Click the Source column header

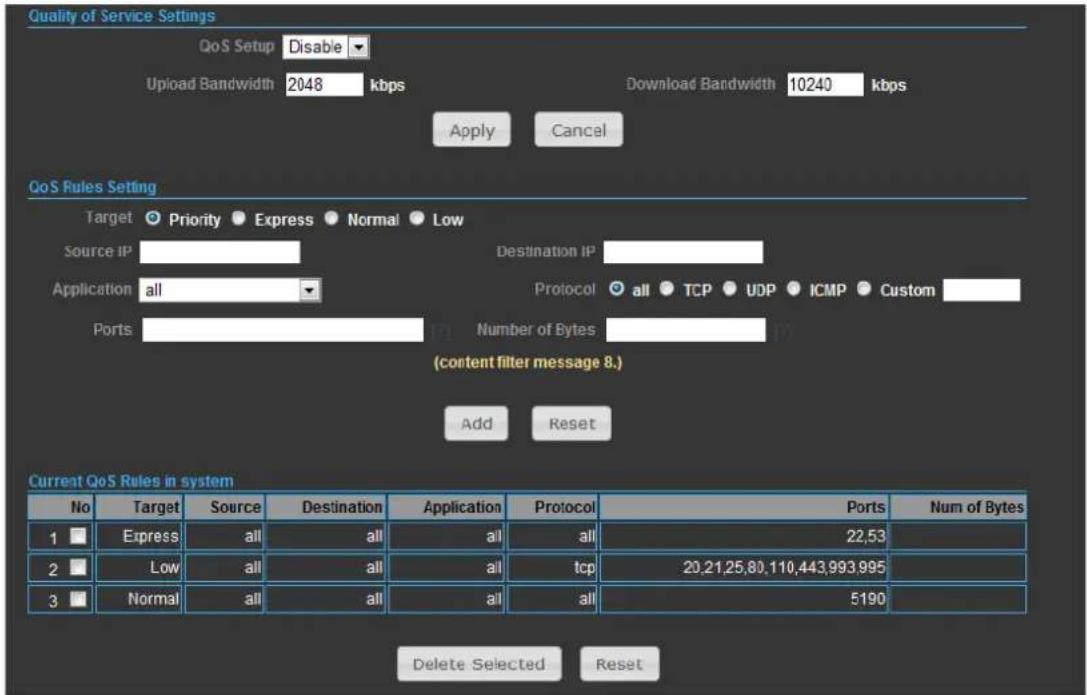224,507
